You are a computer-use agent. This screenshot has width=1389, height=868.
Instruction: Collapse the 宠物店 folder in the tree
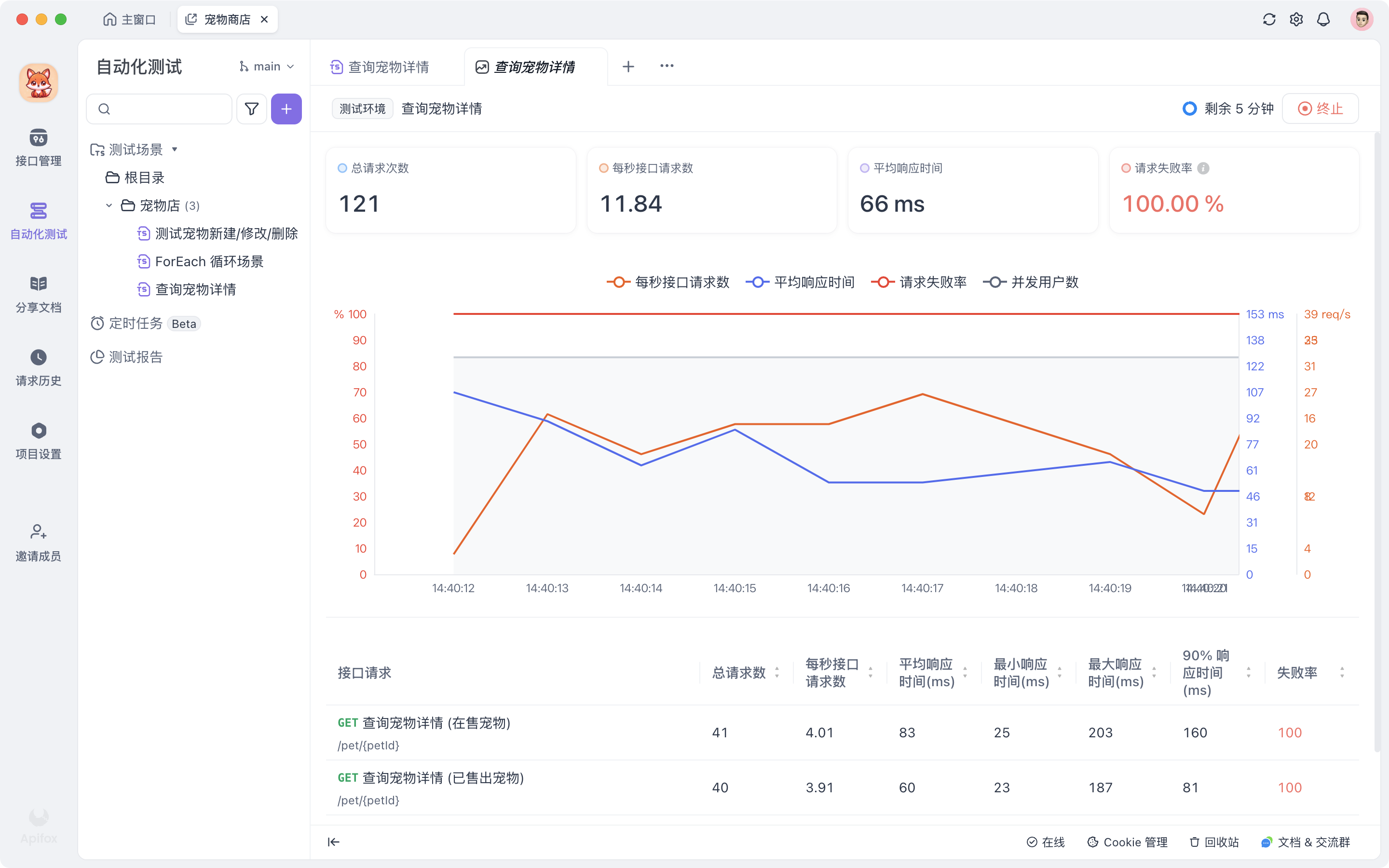click(109, 205)
